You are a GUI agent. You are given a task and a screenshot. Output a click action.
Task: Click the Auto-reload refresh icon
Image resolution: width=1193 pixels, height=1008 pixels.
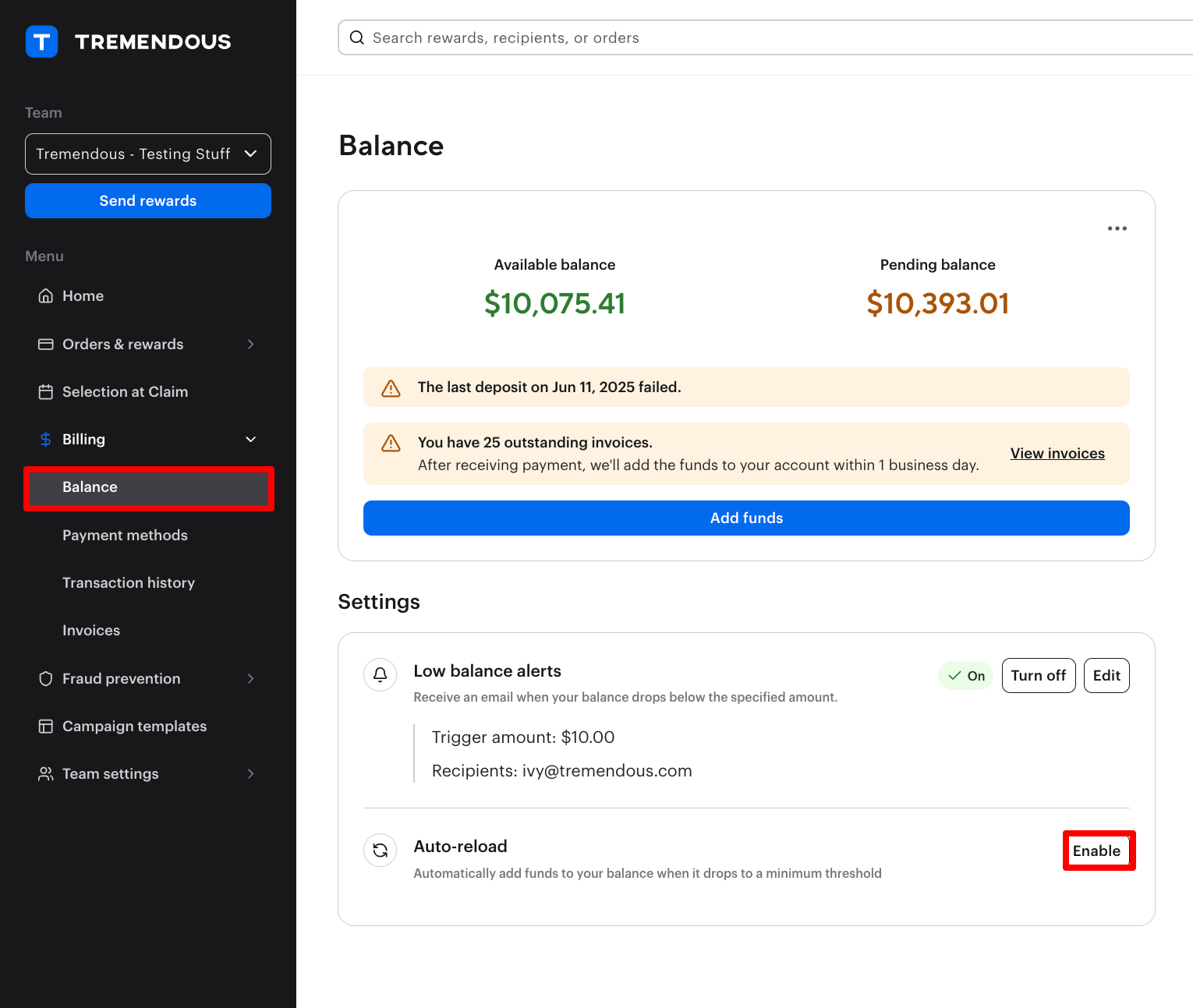click(x=381, y=850)
